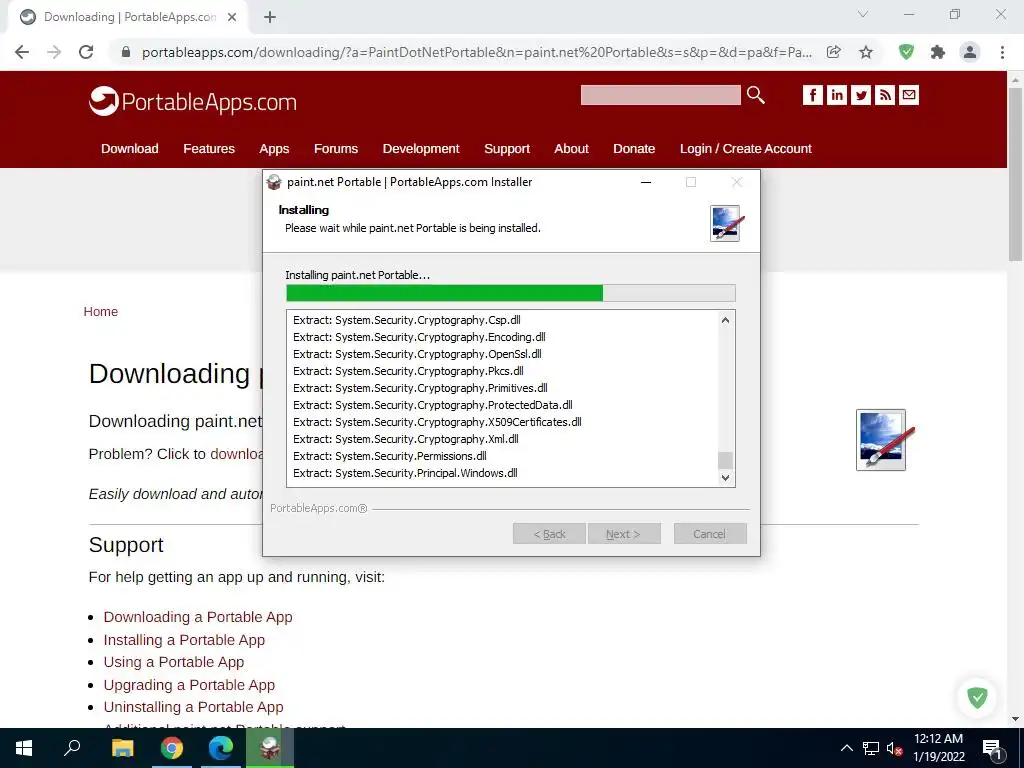Click the PortableApps.com logo
The image size is (1024, 768).
193,101
